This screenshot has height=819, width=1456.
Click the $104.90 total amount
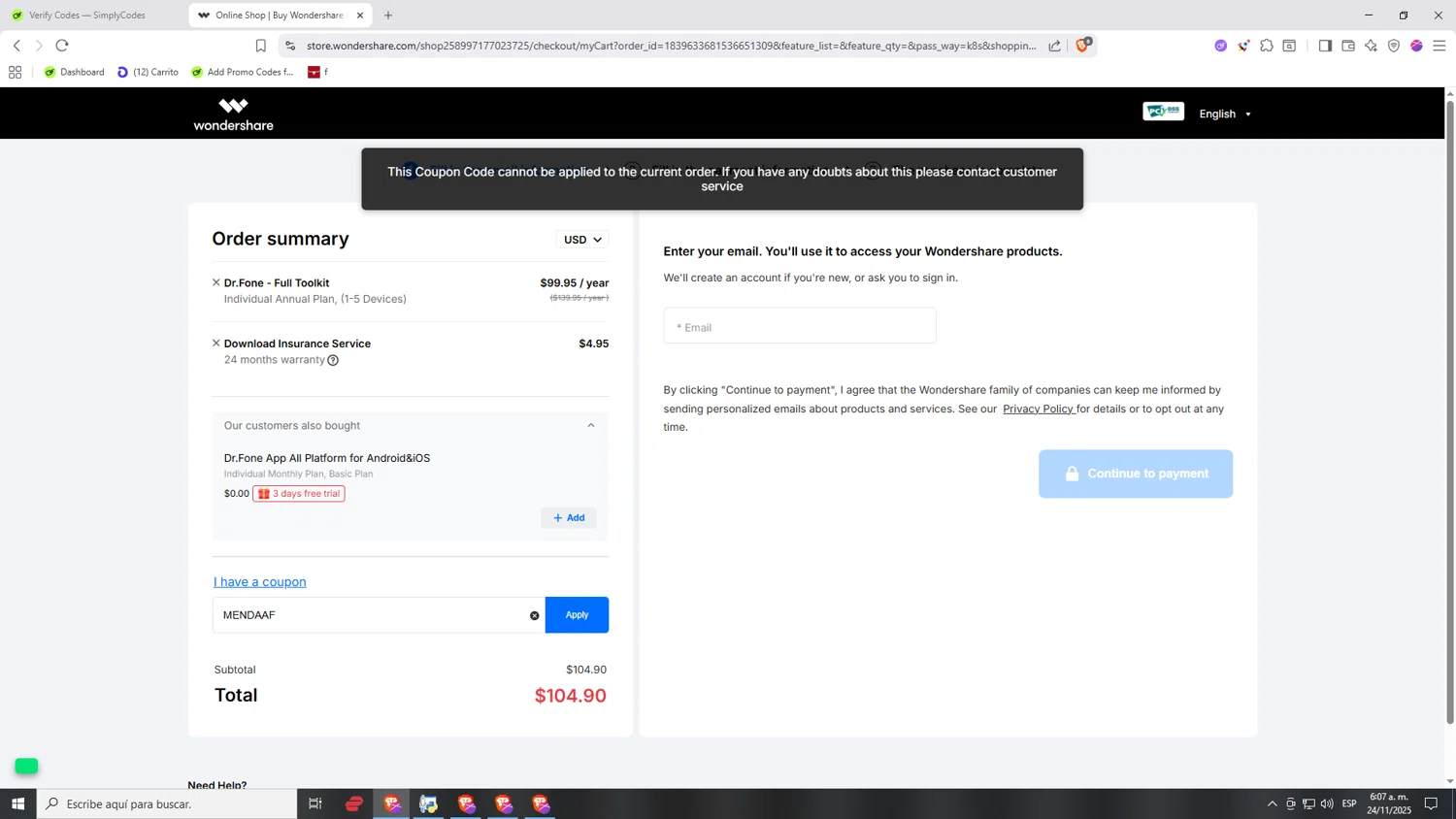pyautogui.click(x=571, y=696)
